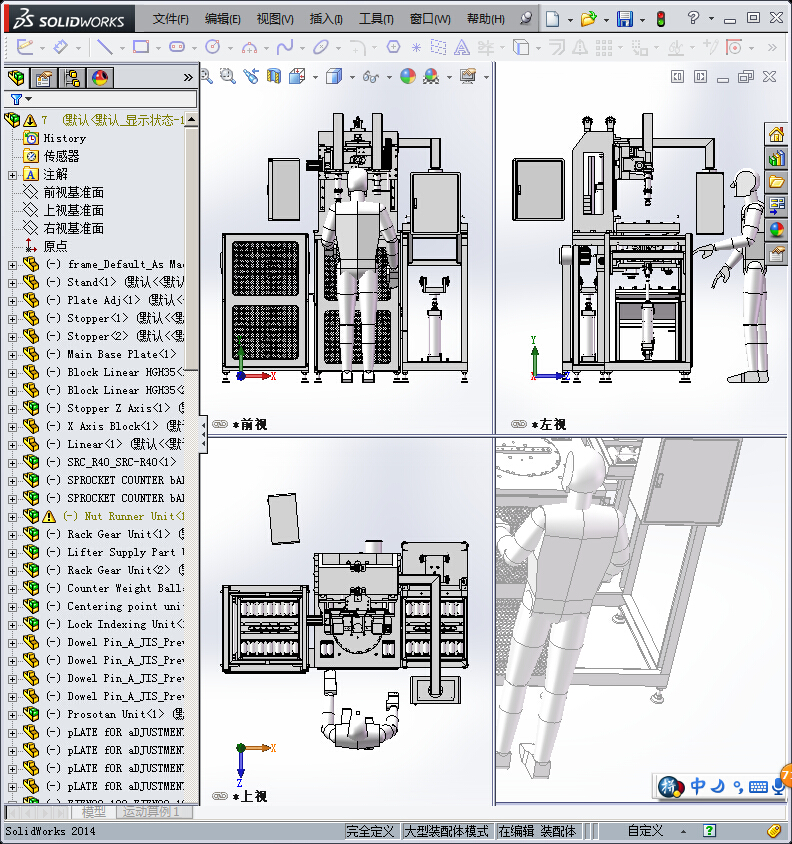Click the Save disk icon
The height and width of the screenshot is (844, 792).
(625, 19)
